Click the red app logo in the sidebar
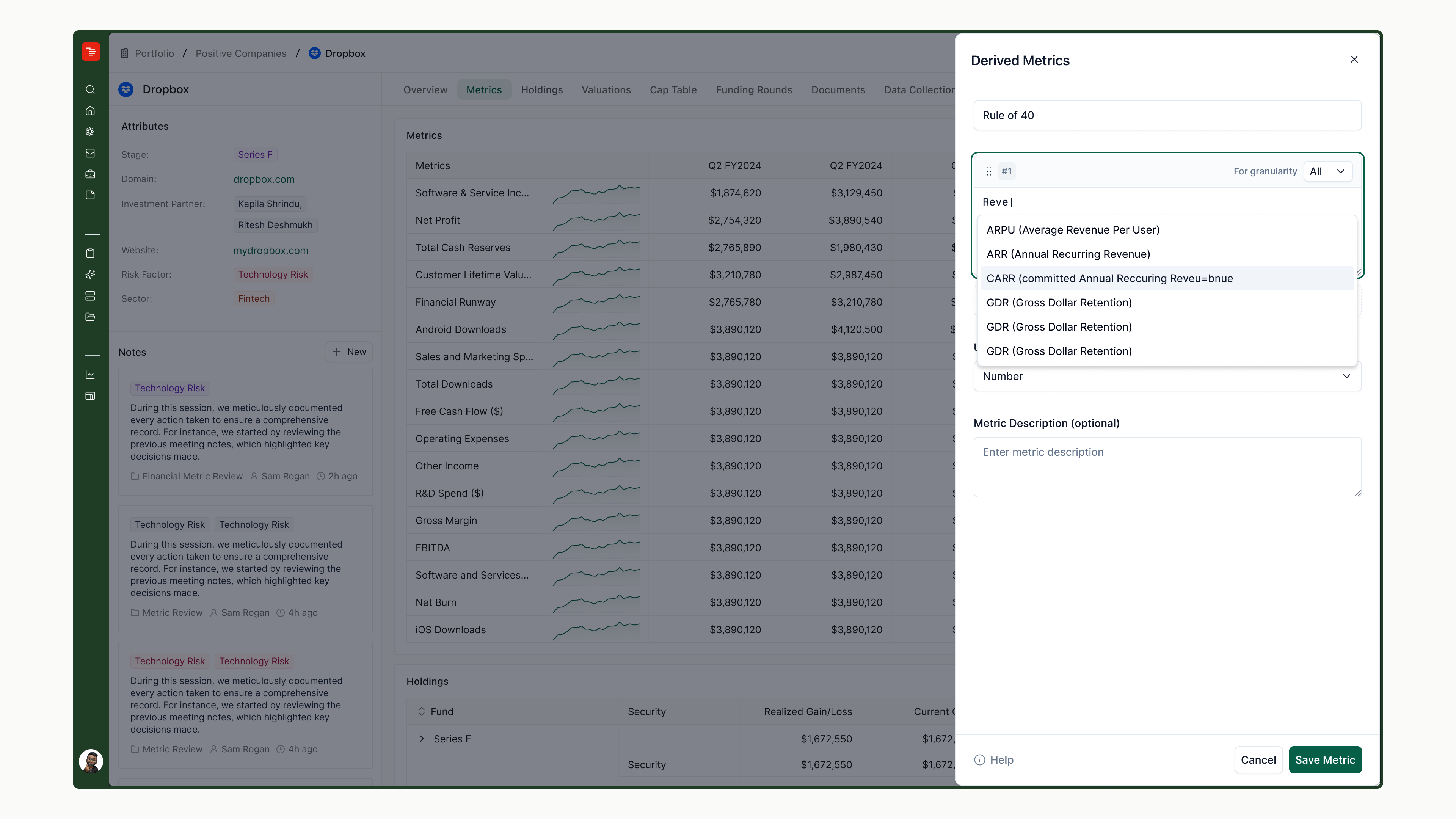Screen dimensions: 1456x819 tap(91, 52)
